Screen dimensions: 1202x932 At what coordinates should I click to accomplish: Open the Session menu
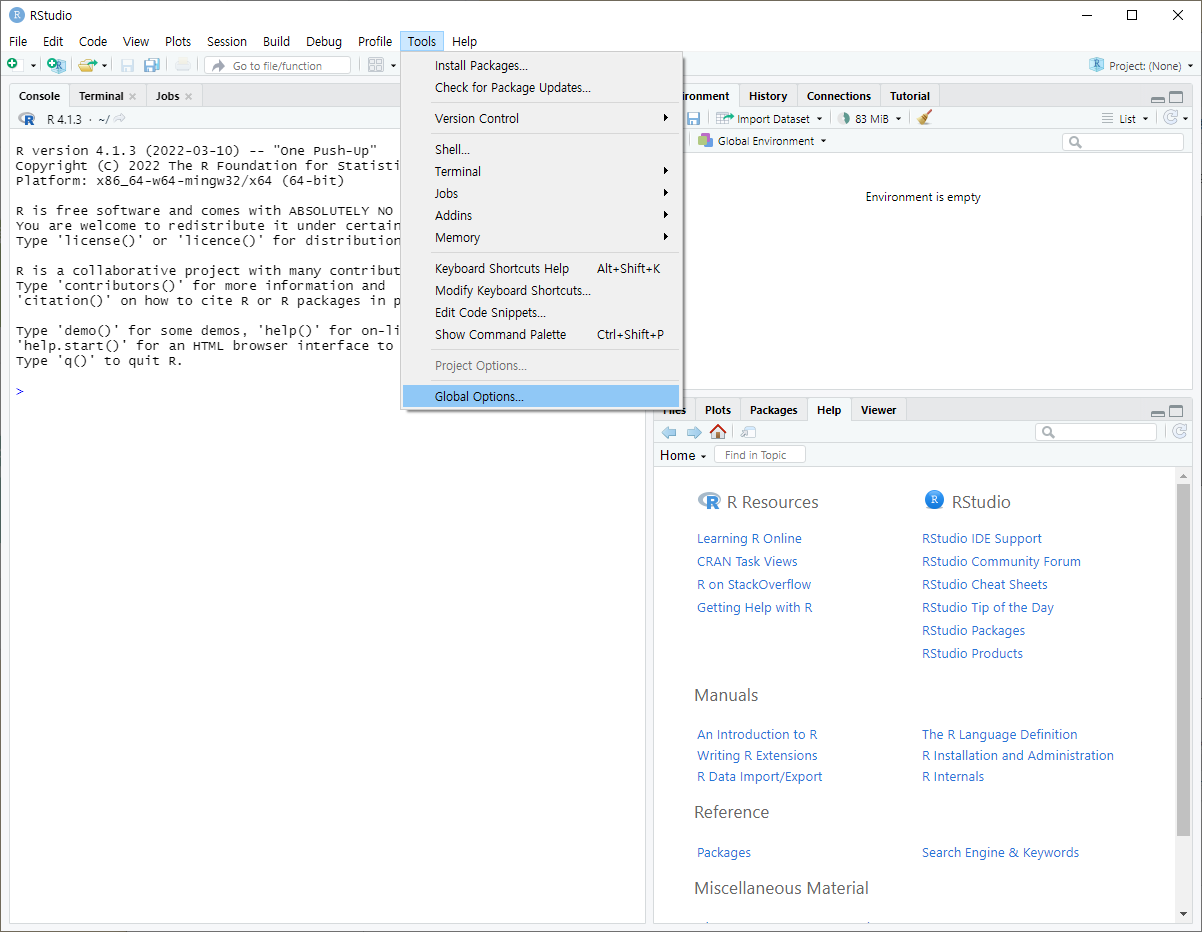[x=227, y=41]
